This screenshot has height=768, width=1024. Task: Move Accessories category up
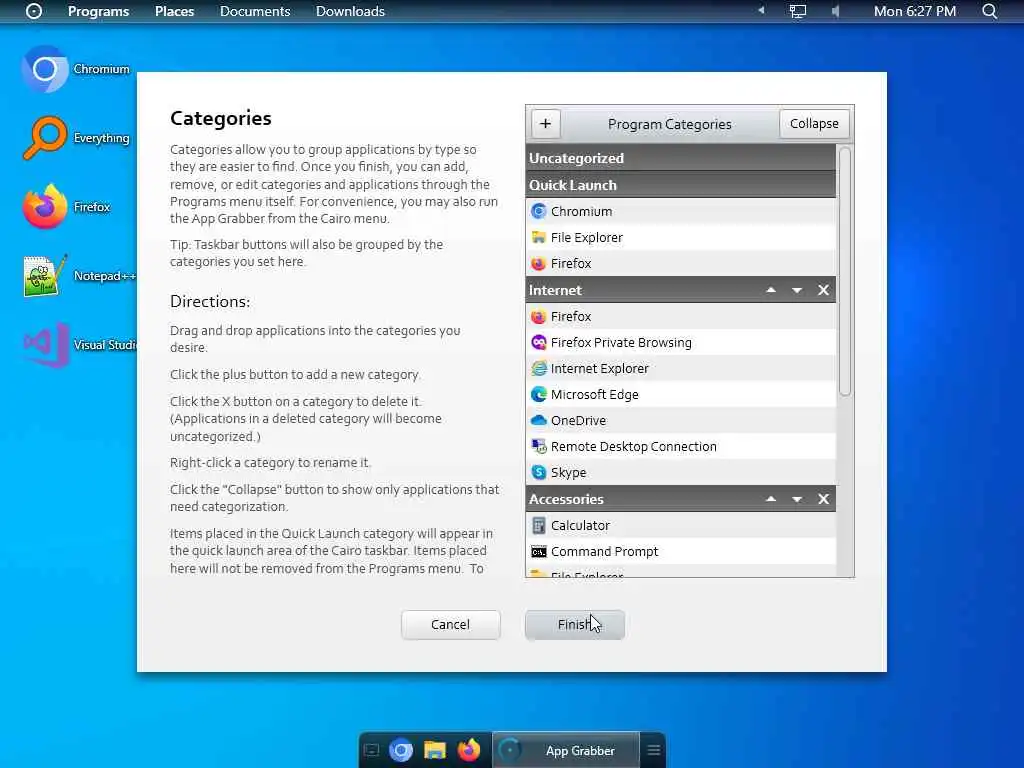(771, 499)
